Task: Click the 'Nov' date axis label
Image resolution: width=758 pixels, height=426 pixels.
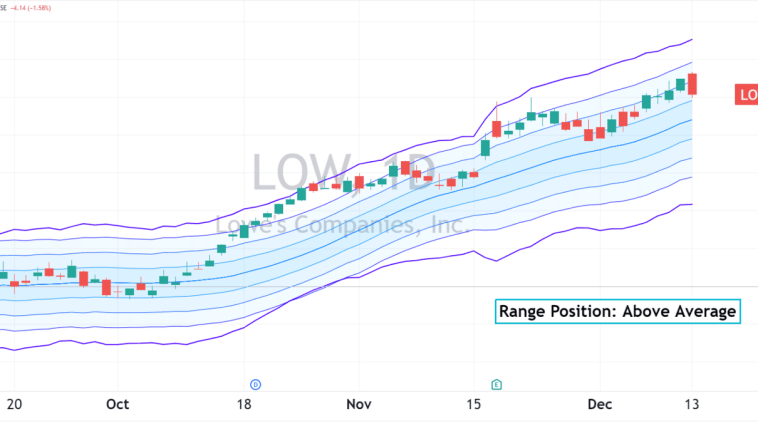Action: pyautogui.click(x=359, y=404)
